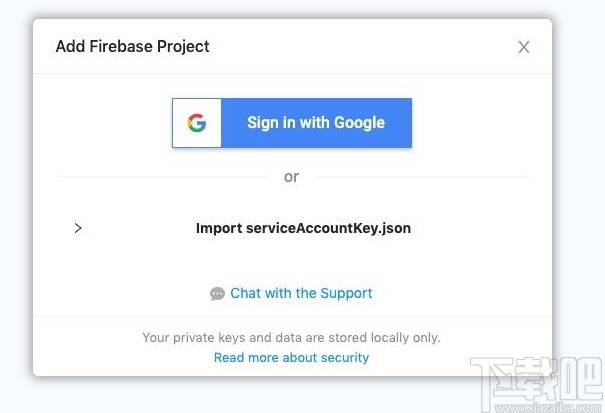Click the word Support in the chat link
Image resolution: width=605 pixels, height=413 pixels.
click(x=346, y=293)
